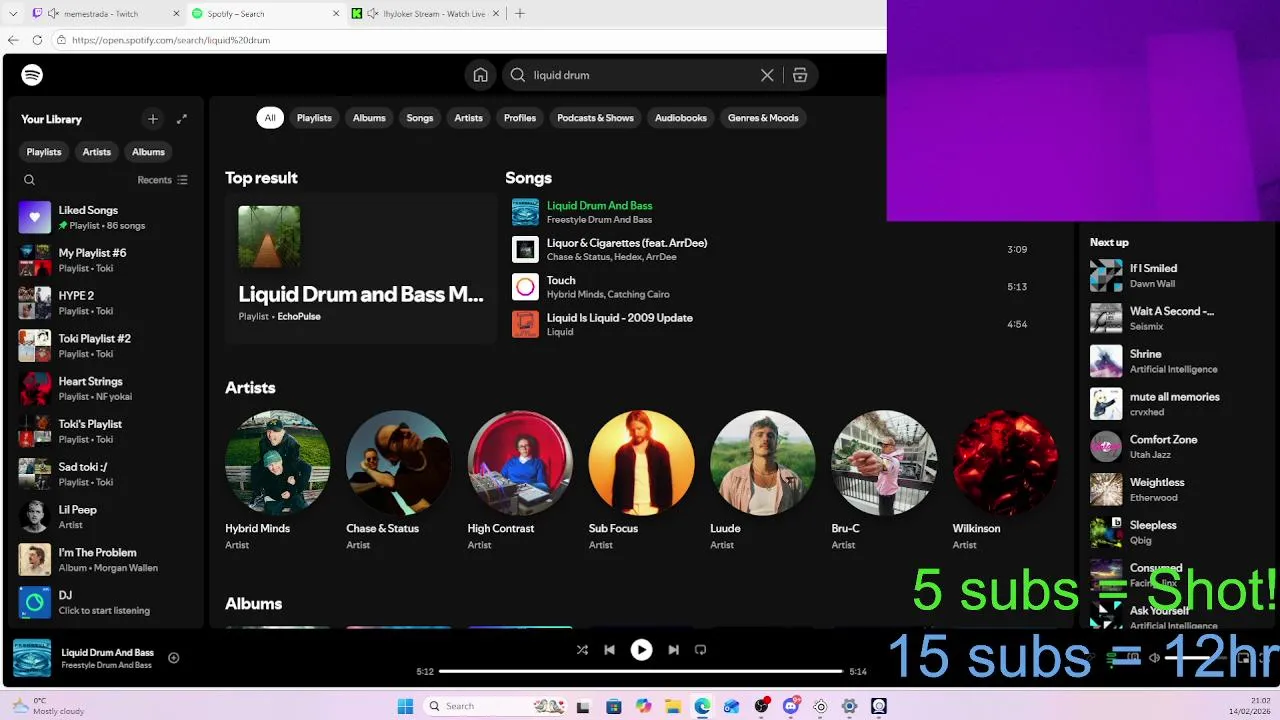
Task: Open I'm The Problem album
Action: [108, 559]
